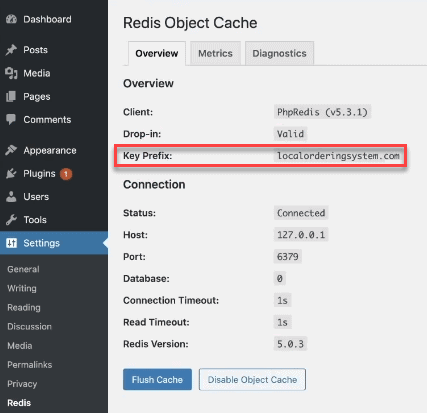
Task: Switch to the Metrics tab
Action: tap(215, 53)
